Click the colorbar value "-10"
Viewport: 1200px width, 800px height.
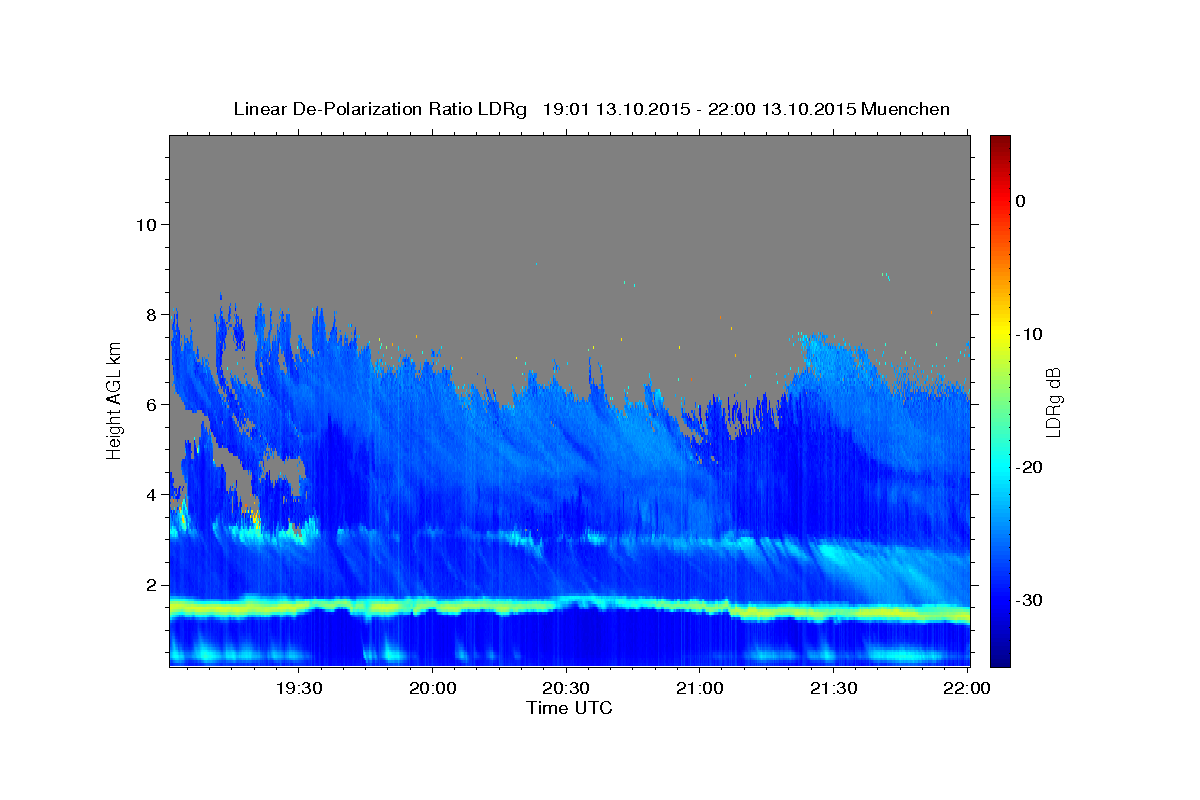[1030, 334]
